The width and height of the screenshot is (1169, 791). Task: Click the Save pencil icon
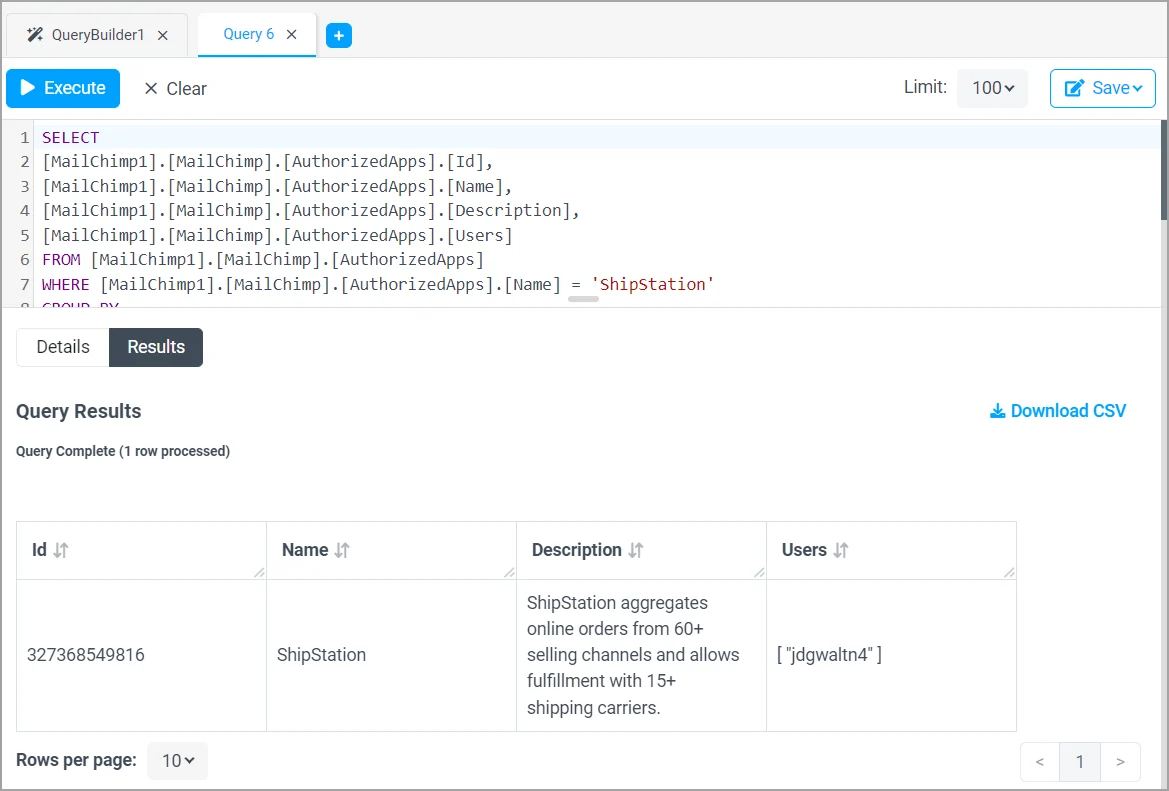coord(1074,88)
